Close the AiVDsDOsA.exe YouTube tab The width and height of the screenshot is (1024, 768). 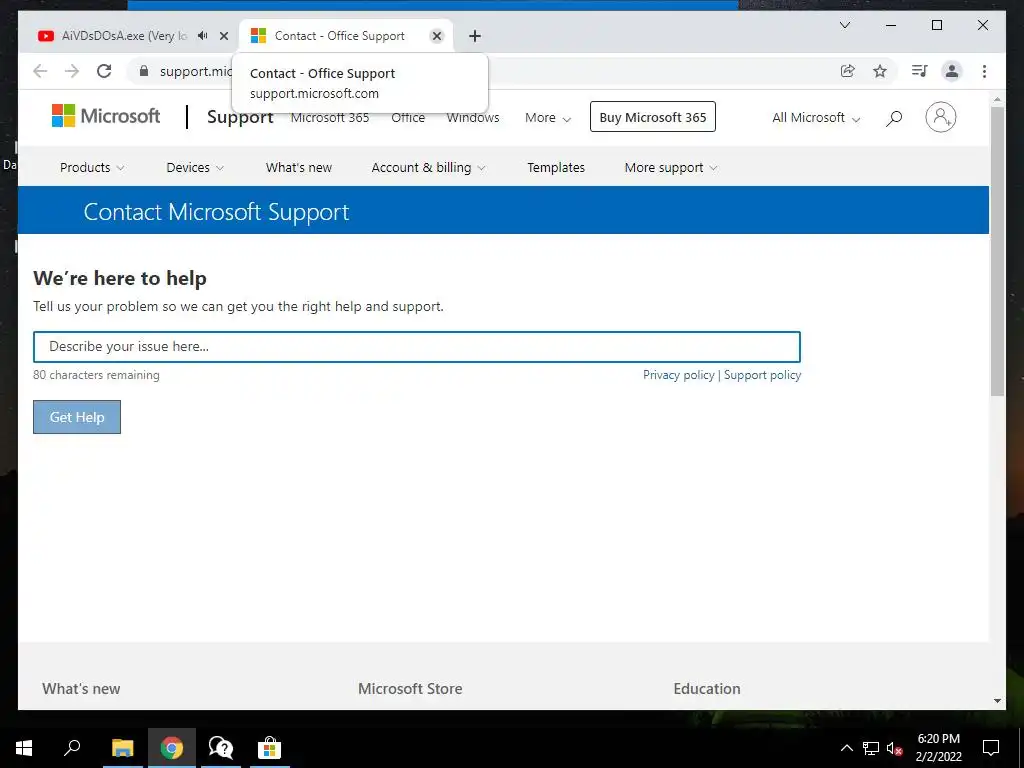(224, 36)
